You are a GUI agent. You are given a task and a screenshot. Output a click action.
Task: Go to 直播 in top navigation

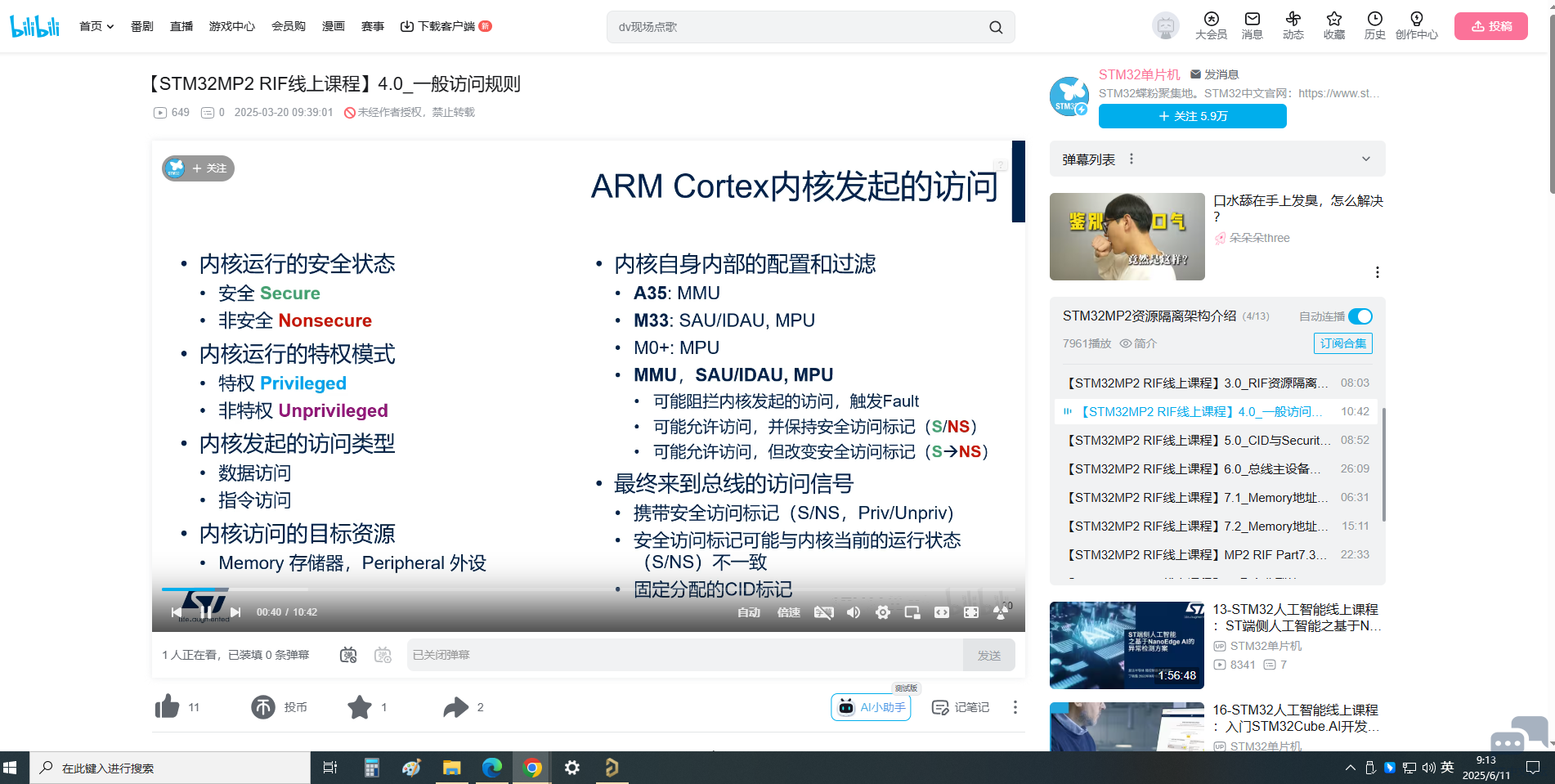click(181, 26)
